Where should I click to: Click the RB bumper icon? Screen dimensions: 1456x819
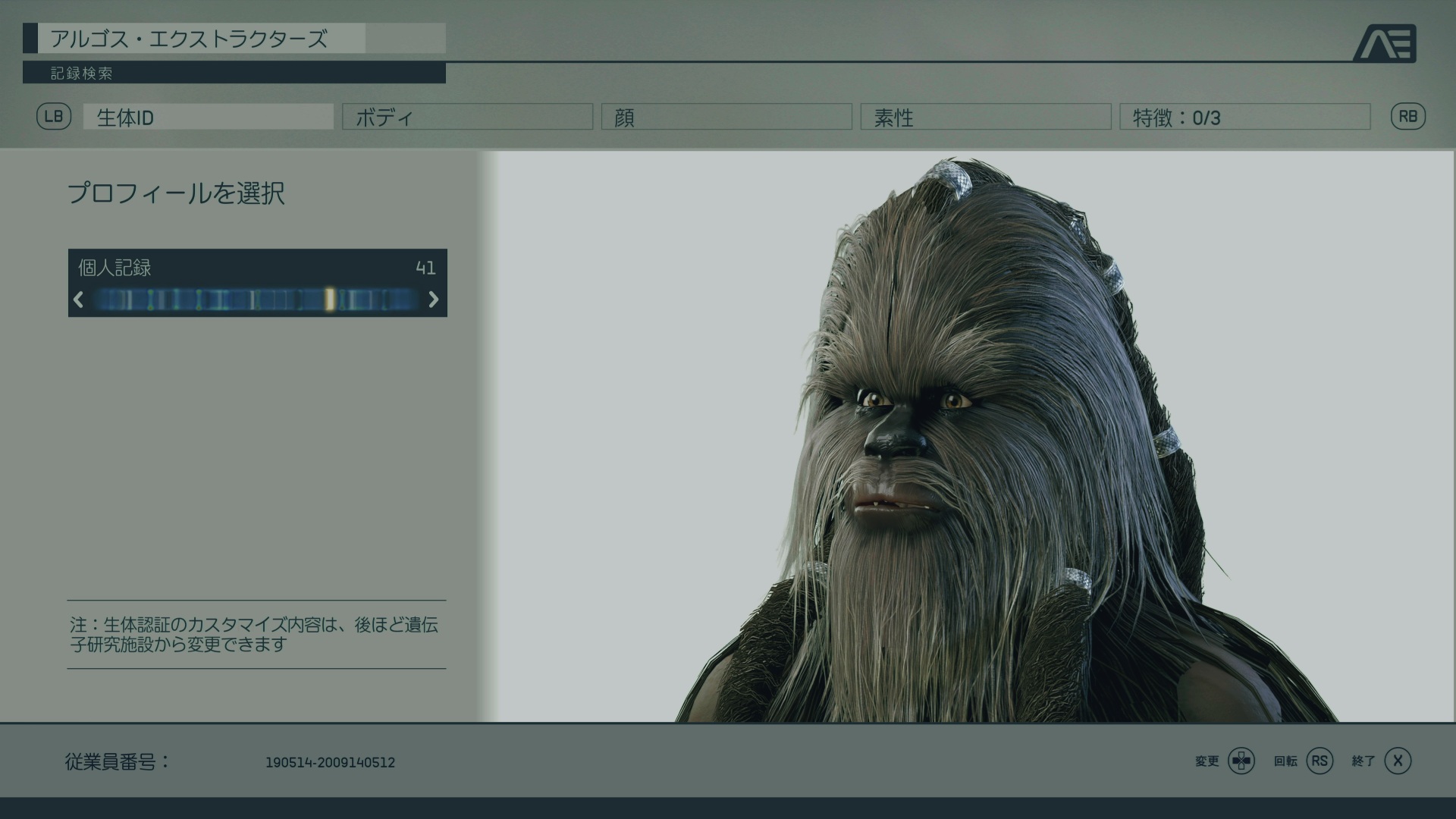point(1407,117)
